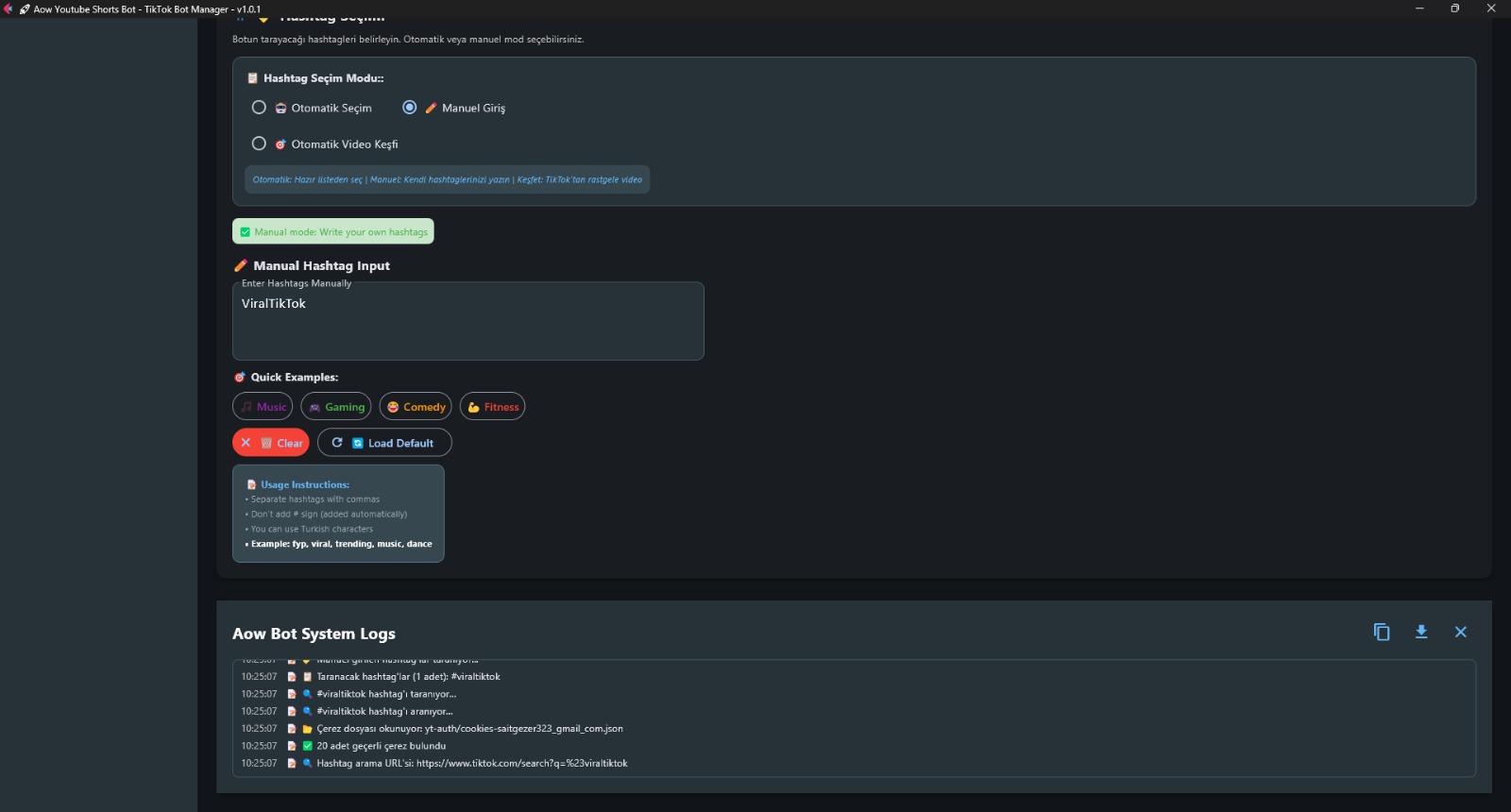Choose the Otomatik Video Keşfi mode
Image resolution: width=1511 pixels, height=812 pixels.
tap(259, 144)
